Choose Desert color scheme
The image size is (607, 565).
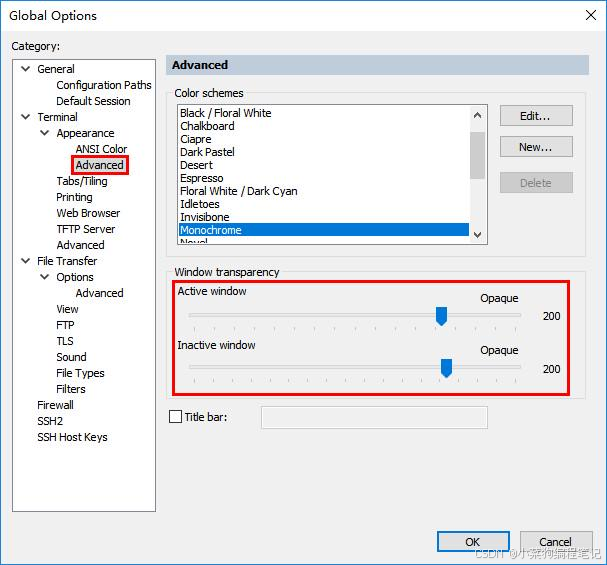click(x=324, y=165)
